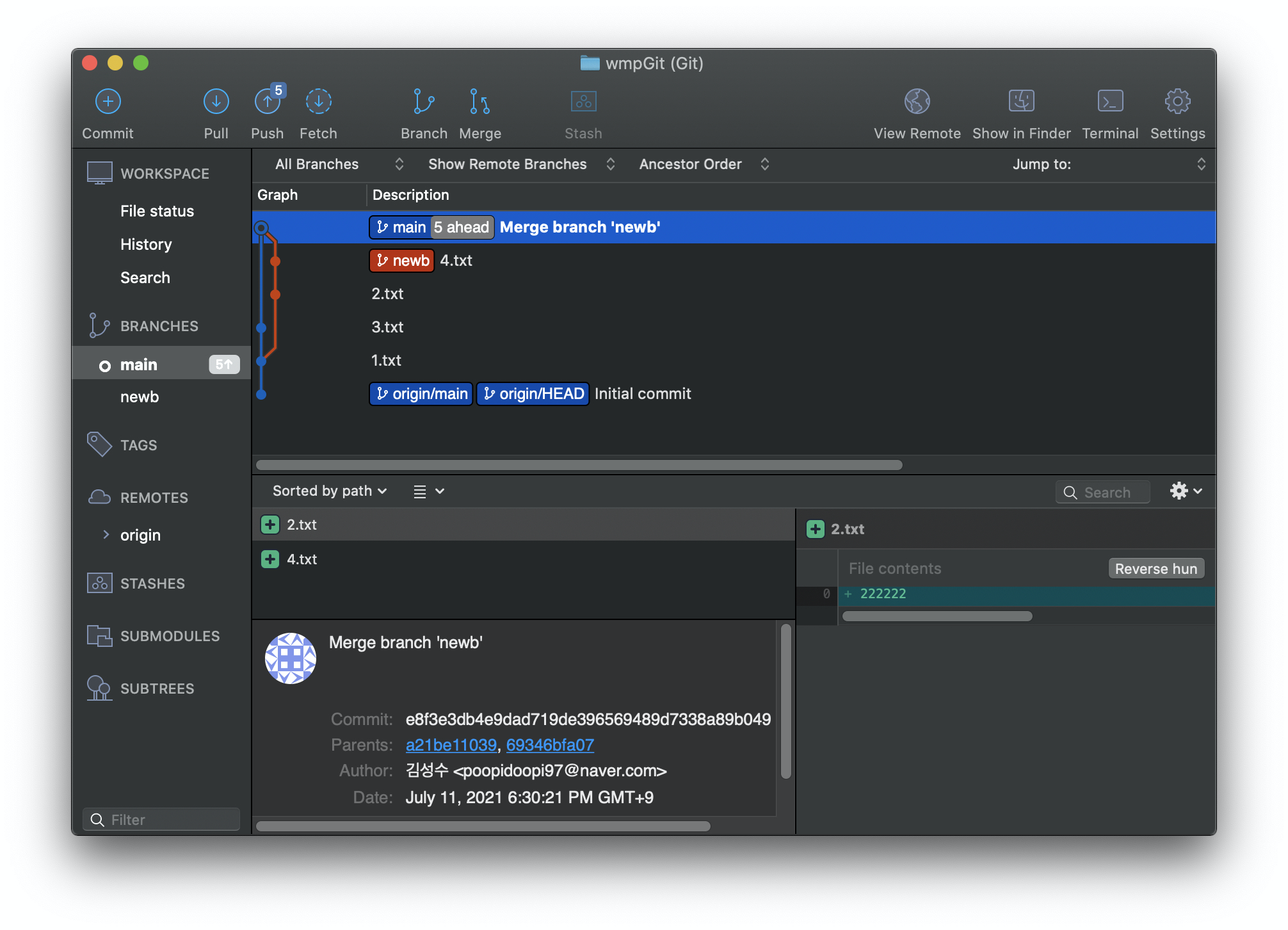
Task: Open the Branch tool
Action: click(x=423, y=102)
